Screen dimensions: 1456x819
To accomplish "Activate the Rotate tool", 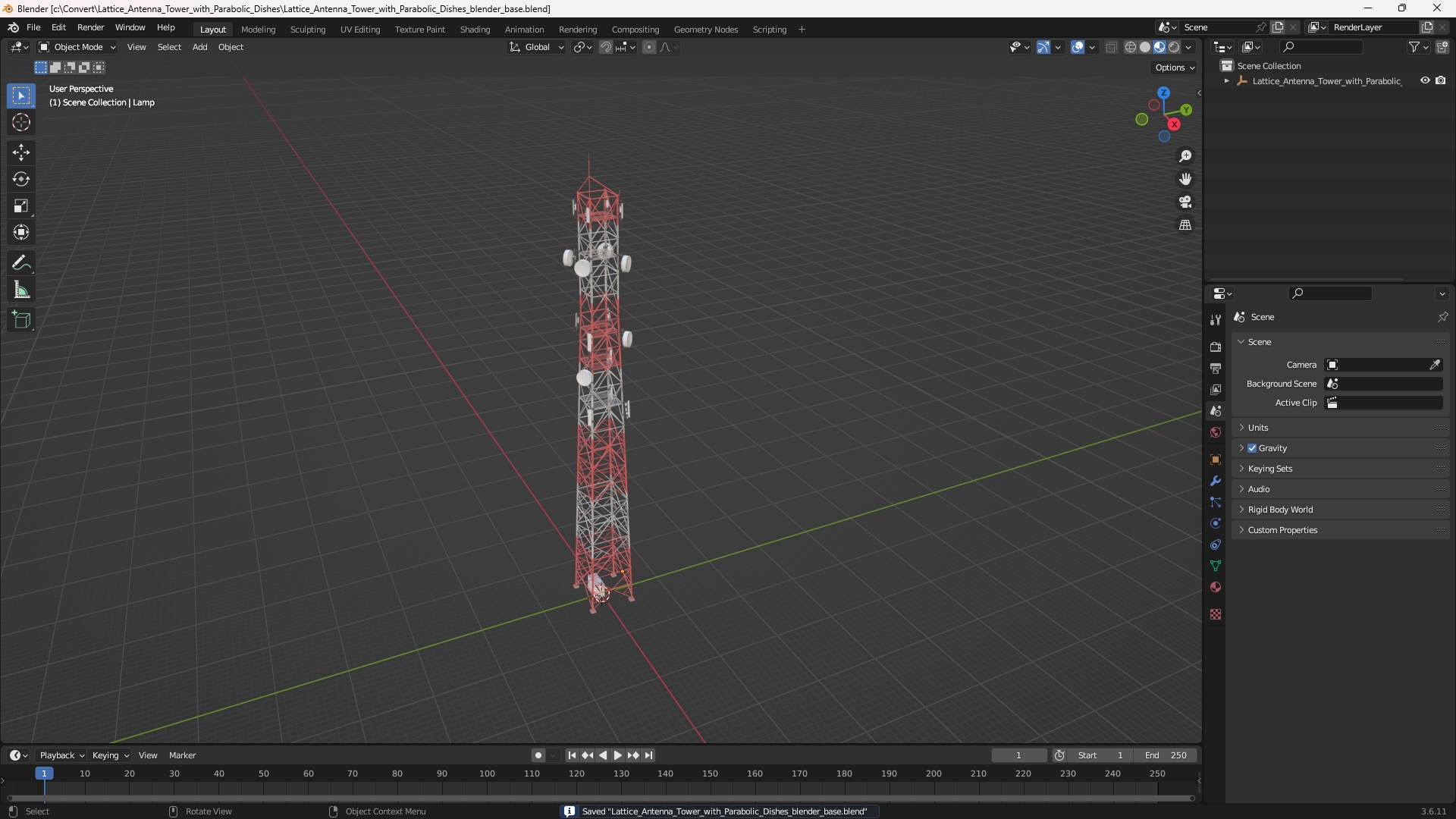I will click(x=21, y=179).
